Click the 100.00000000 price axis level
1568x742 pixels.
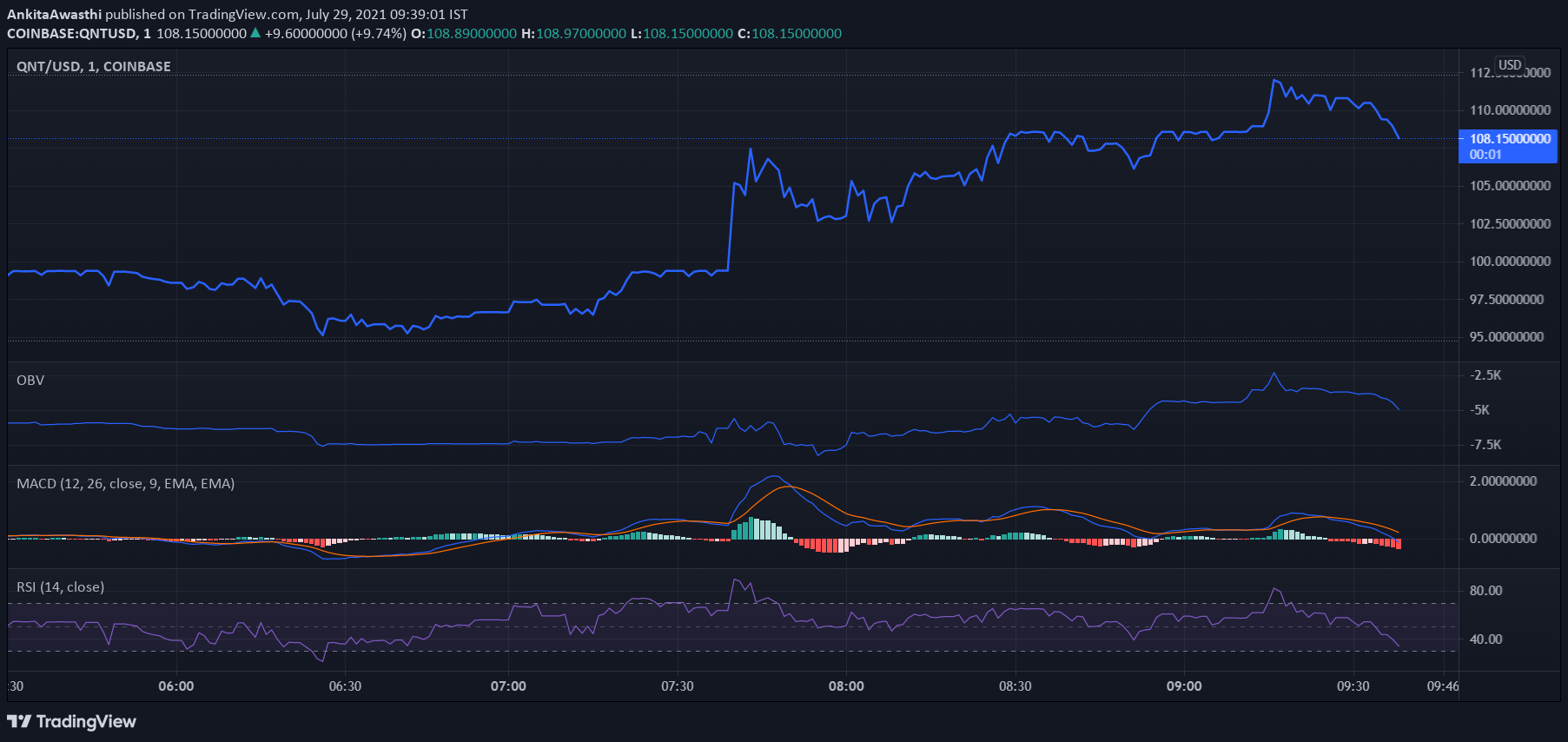pos(1510,261)
